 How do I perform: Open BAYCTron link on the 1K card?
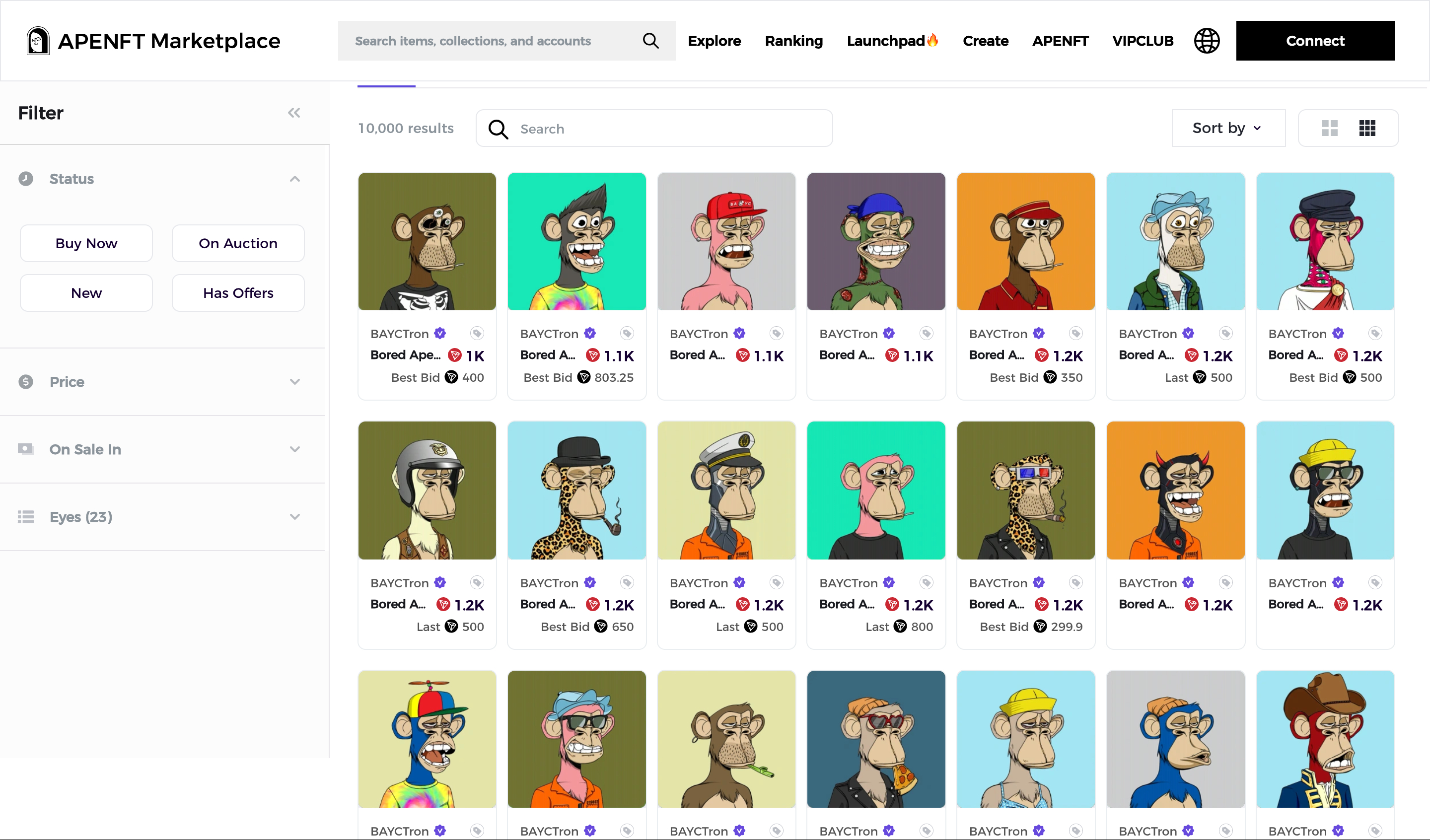(400, 334)
